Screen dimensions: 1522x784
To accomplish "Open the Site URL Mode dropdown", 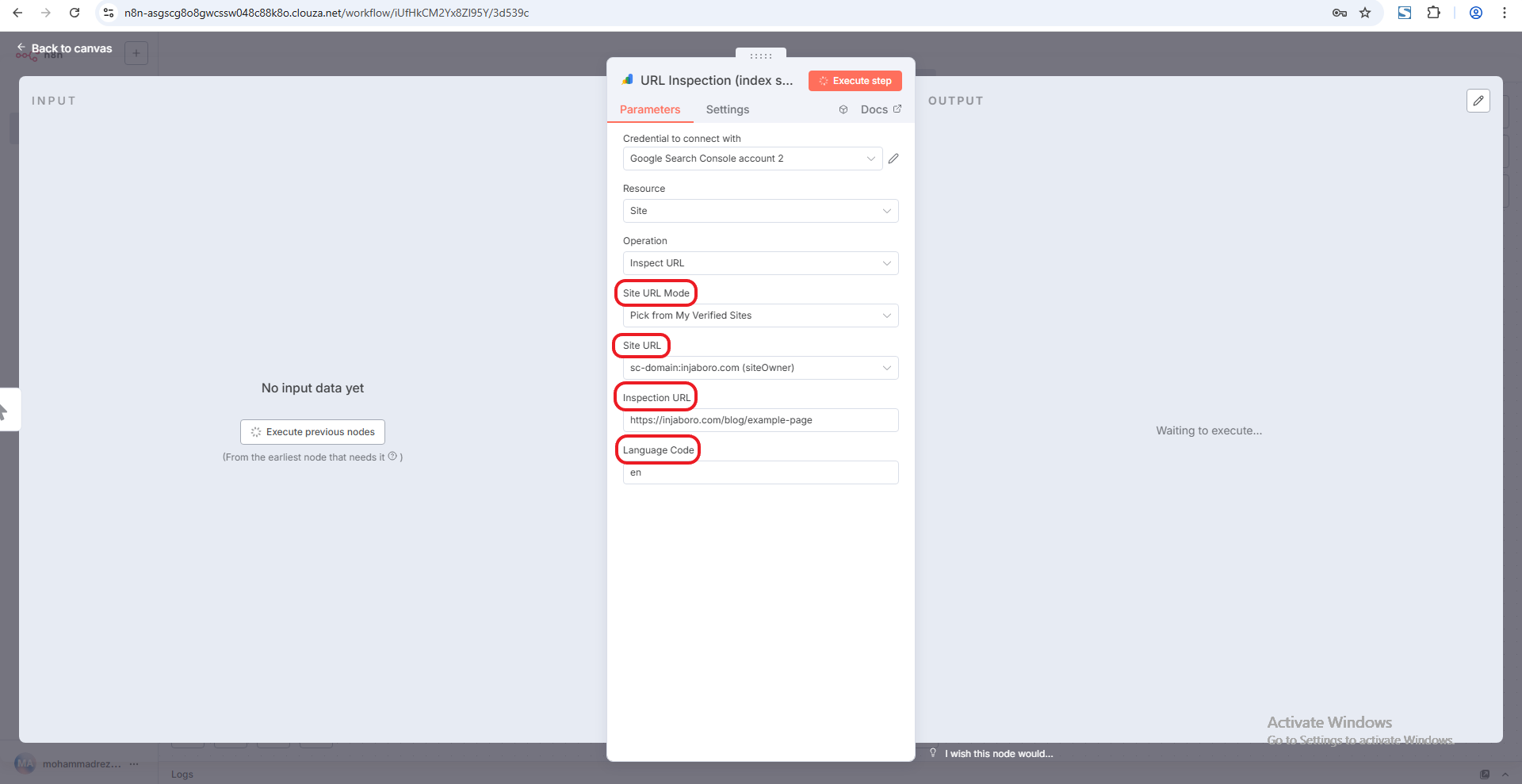I will [x=759, y=316].
